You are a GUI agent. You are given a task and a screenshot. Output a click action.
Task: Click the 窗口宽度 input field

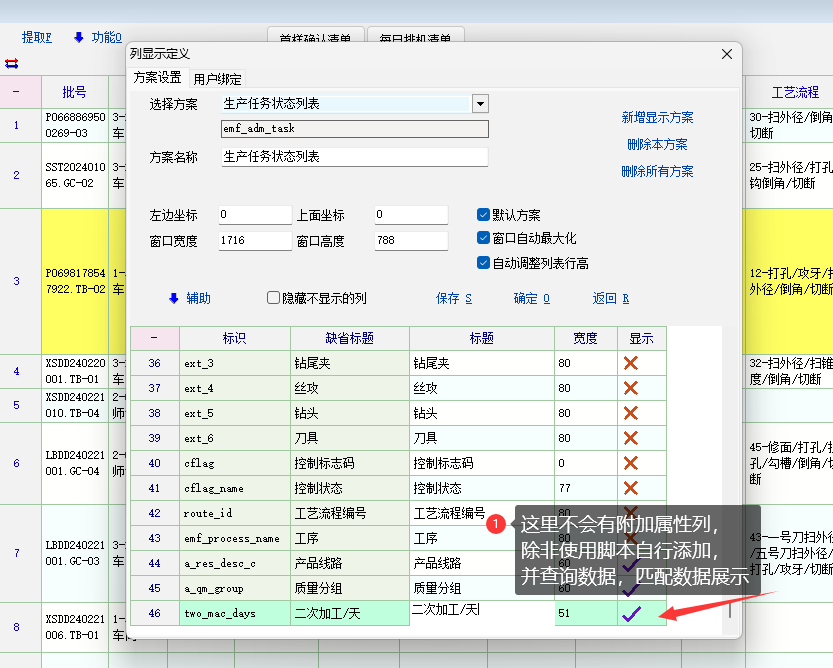(x=254, y=241)
